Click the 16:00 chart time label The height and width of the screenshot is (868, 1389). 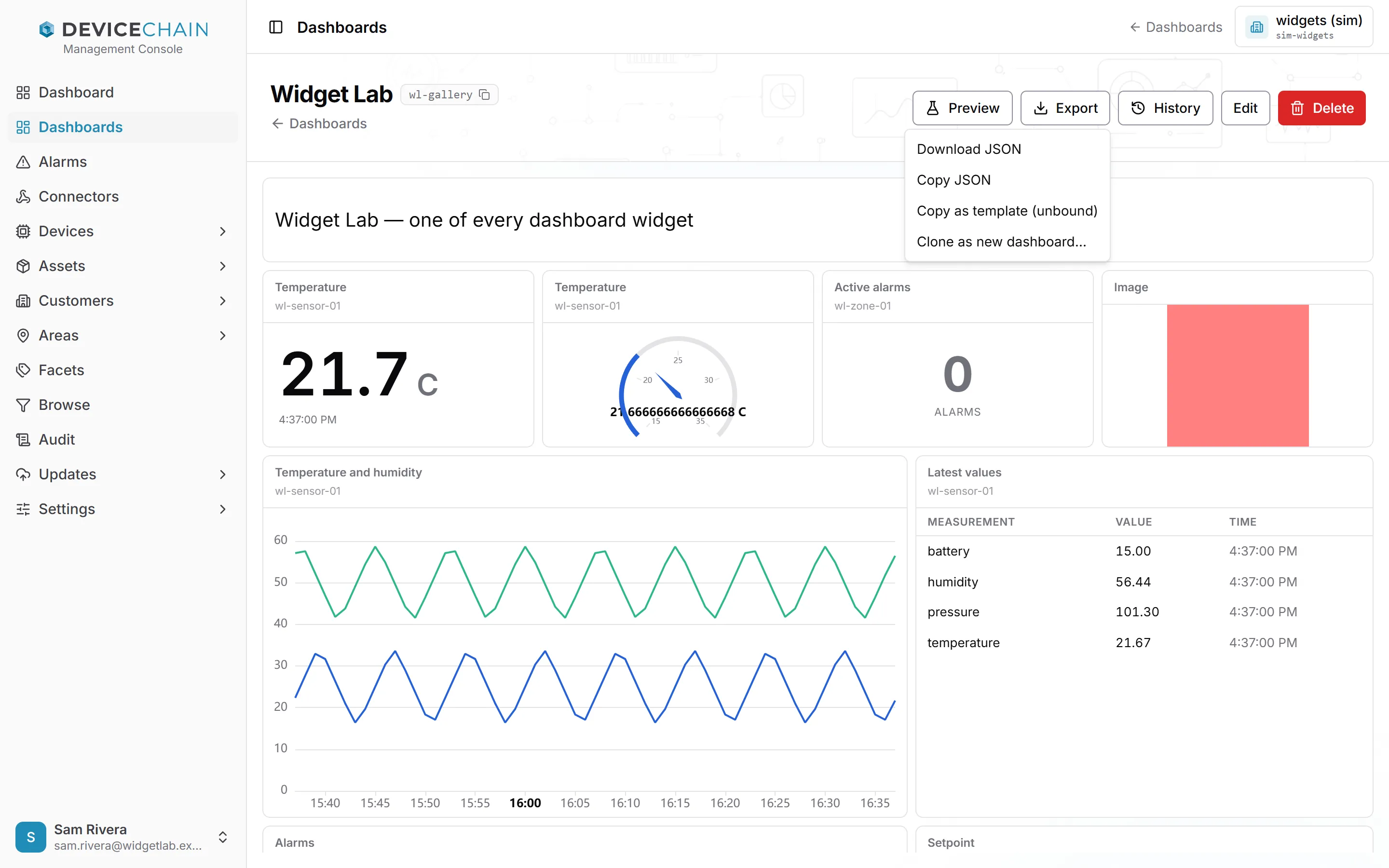pos(525,802)
